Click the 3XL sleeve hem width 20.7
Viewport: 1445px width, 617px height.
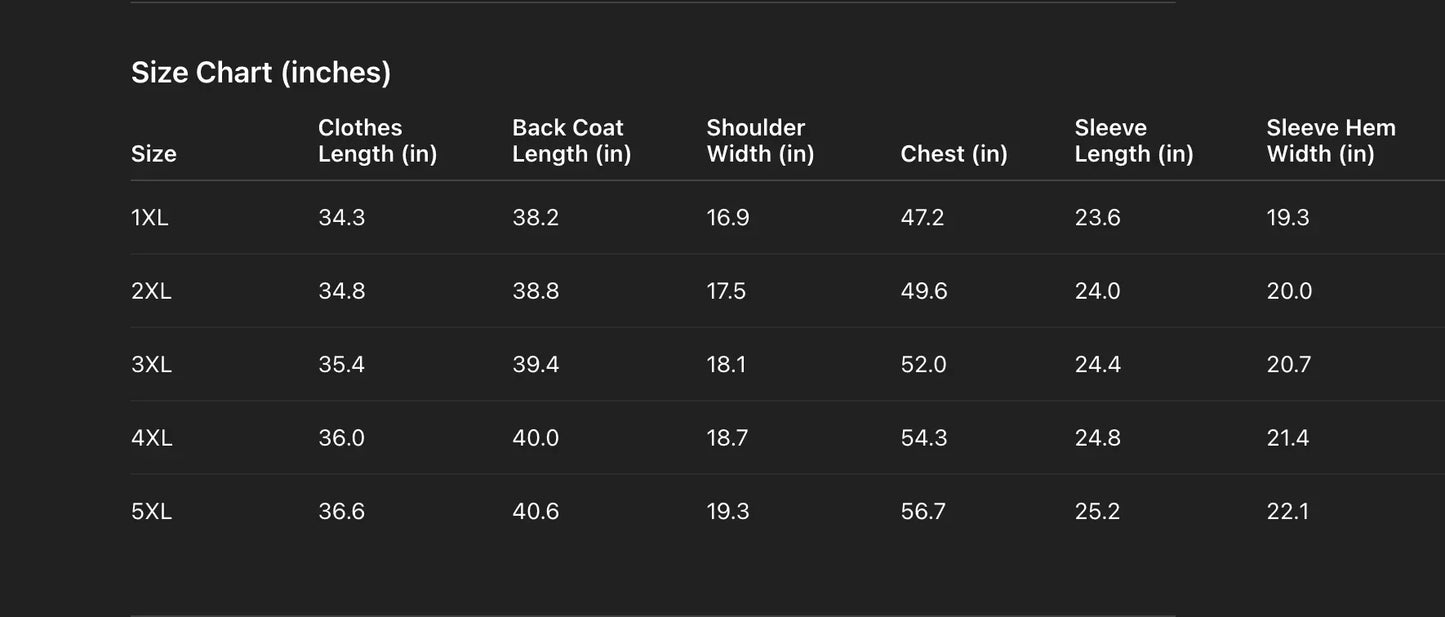tap(1288, 365)
